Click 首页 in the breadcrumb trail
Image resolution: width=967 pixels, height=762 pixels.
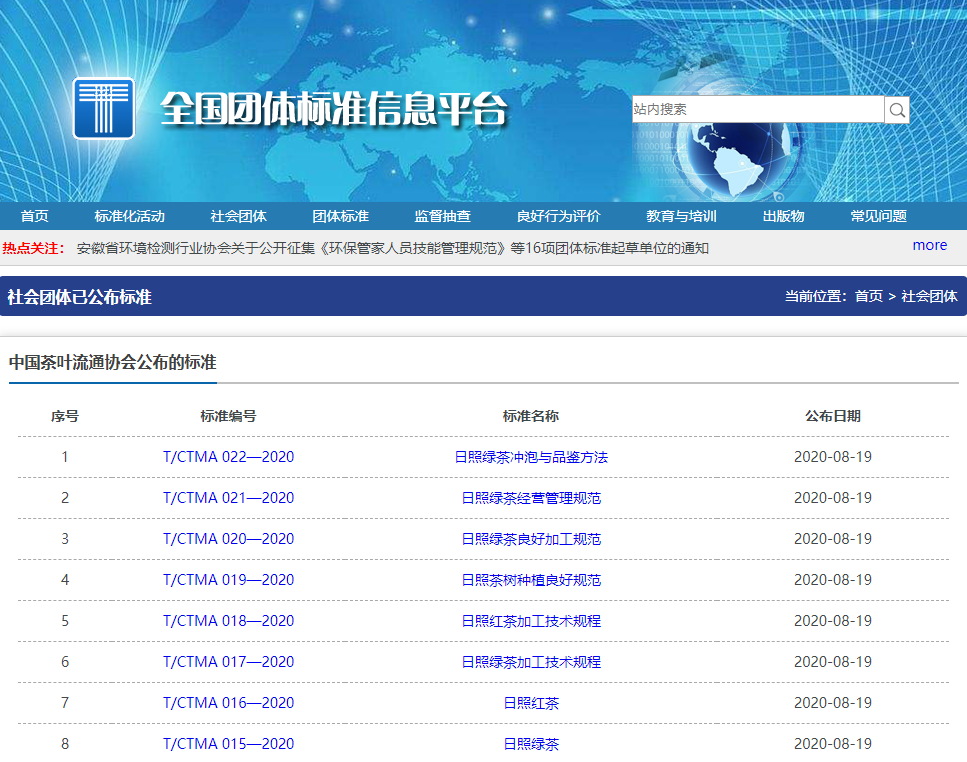click(868, 296)
